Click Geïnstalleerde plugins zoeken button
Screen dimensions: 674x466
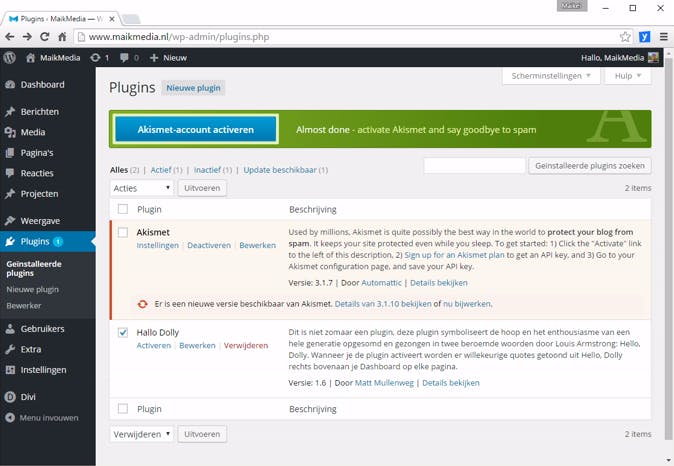[x=590, y=166]
